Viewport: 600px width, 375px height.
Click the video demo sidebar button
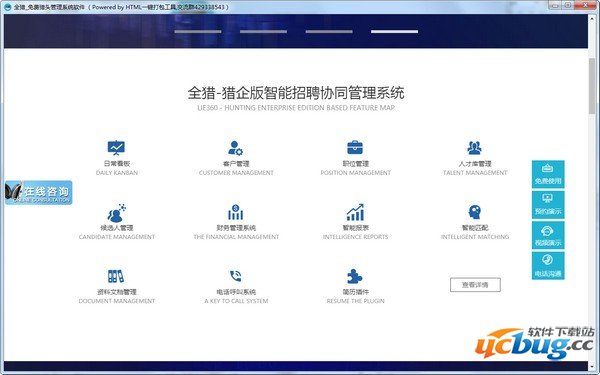pyautogui.click(x=548, y=236)
